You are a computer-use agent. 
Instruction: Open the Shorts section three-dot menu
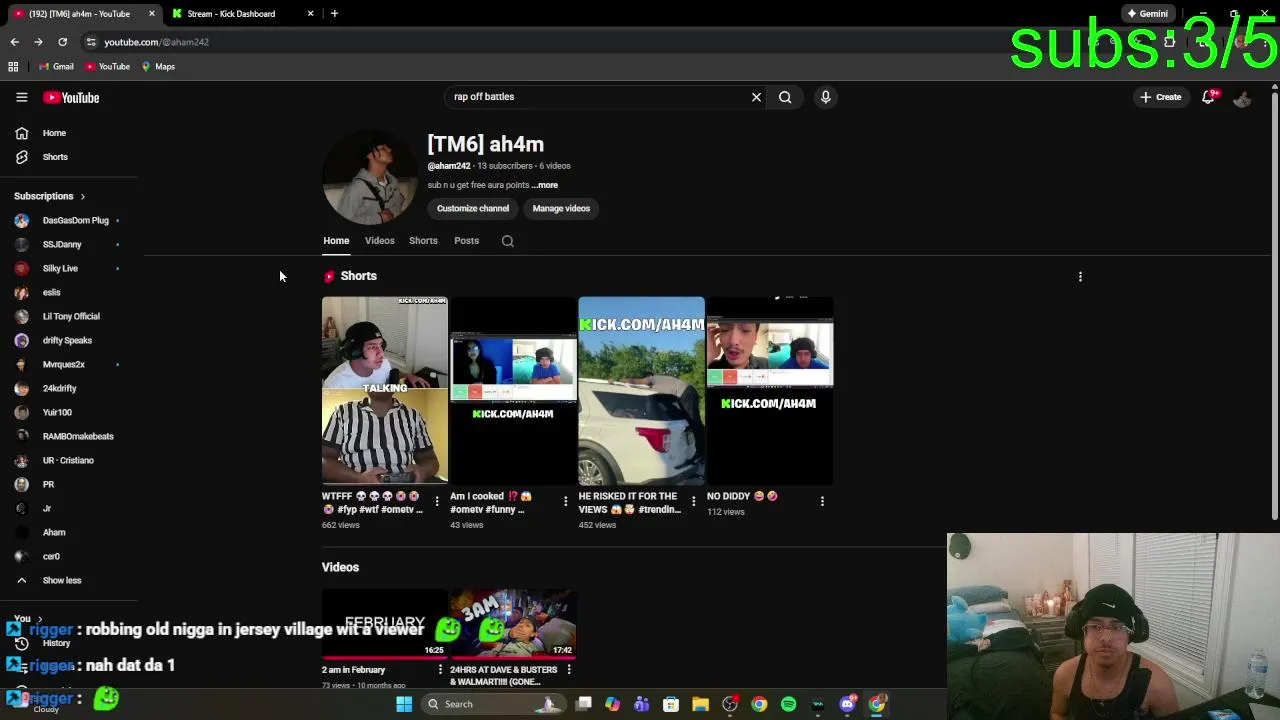1080,276
